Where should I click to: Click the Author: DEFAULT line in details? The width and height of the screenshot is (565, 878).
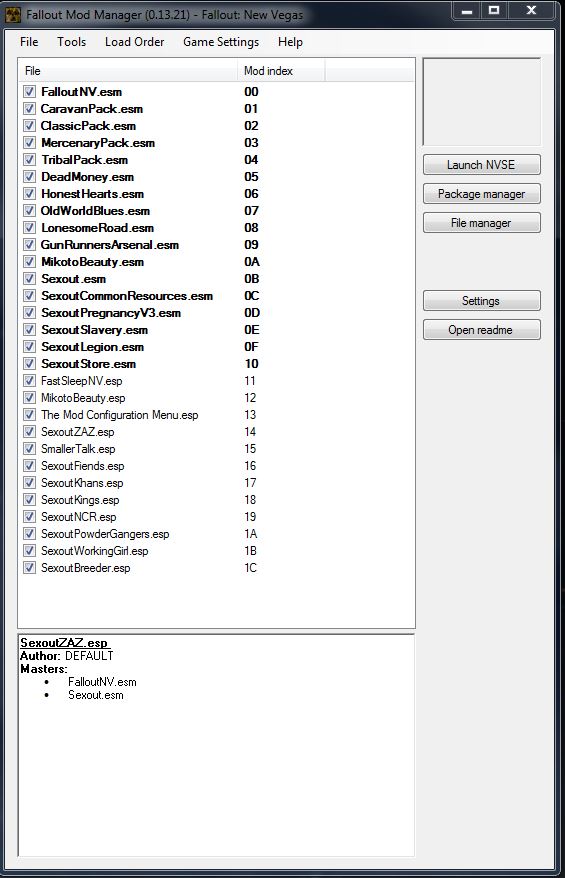point(67,656)
